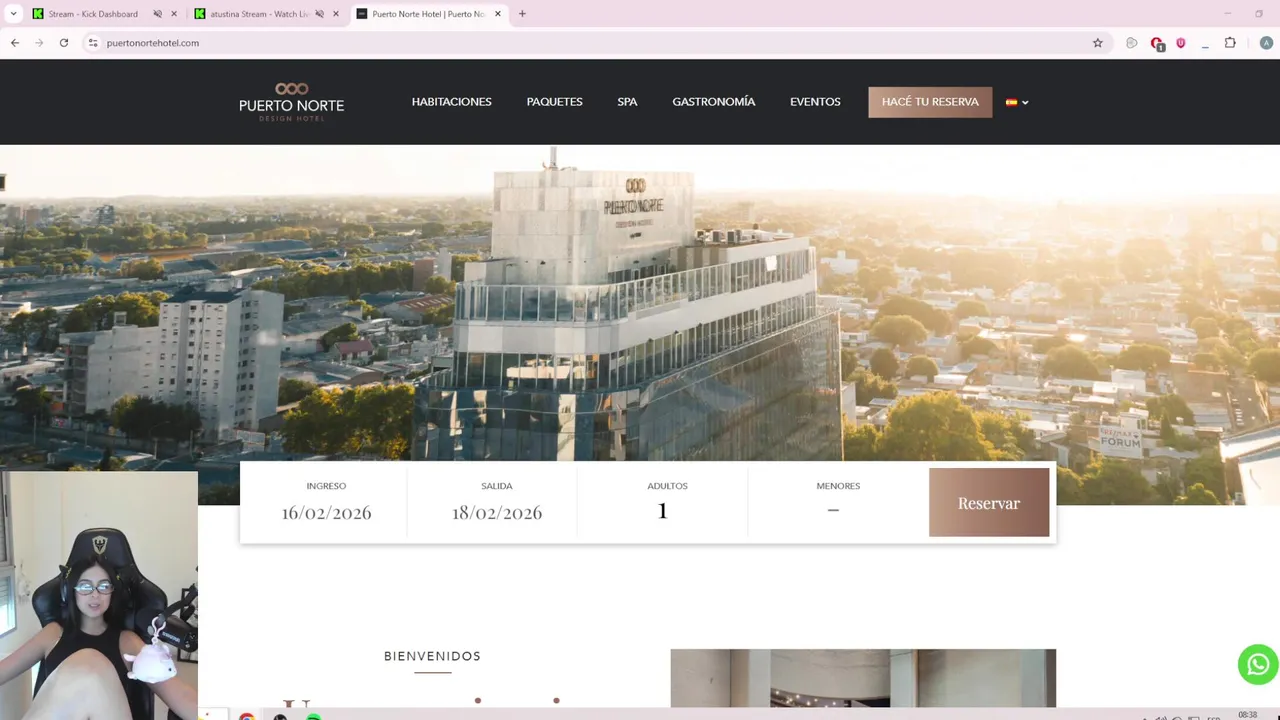Viewport: 1280px width, 720px height.
Task: Click the BIENVENIDOS heading
Action: coord(432,656)
